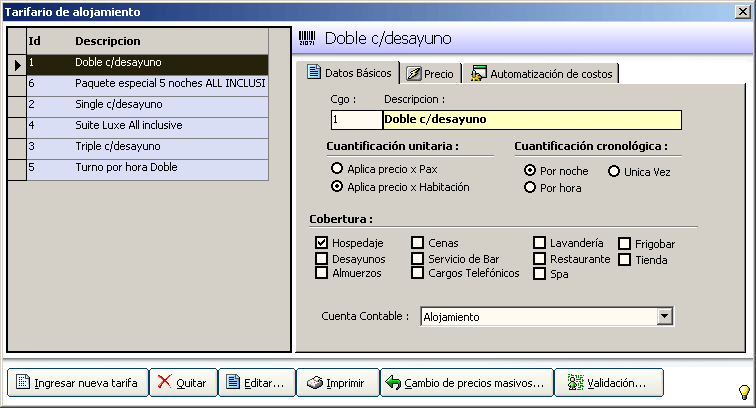
Task: Select the Datos Básicos tab
Action: (349, 73)
